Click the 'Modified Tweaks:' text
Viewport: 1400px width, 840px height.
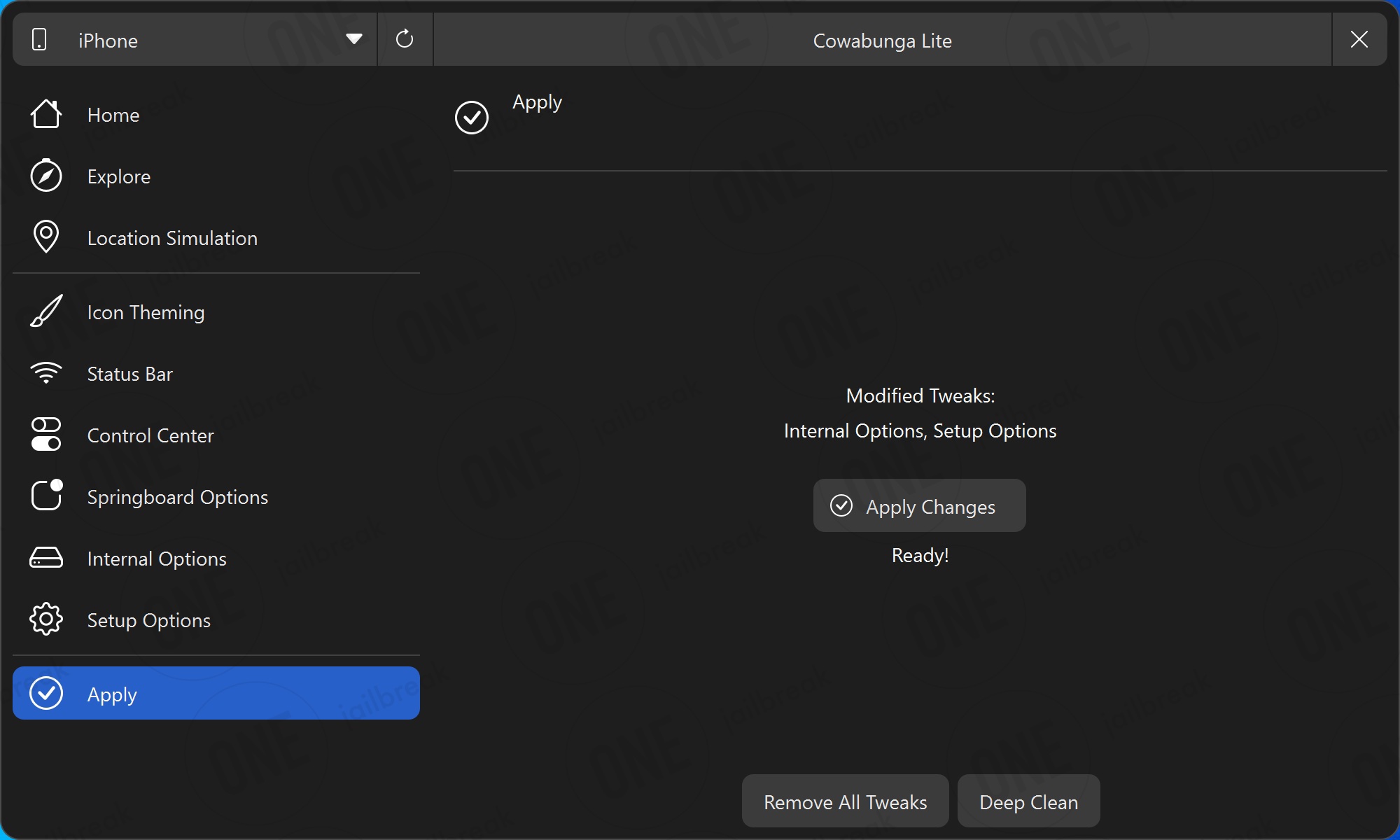tap(920, 395)
